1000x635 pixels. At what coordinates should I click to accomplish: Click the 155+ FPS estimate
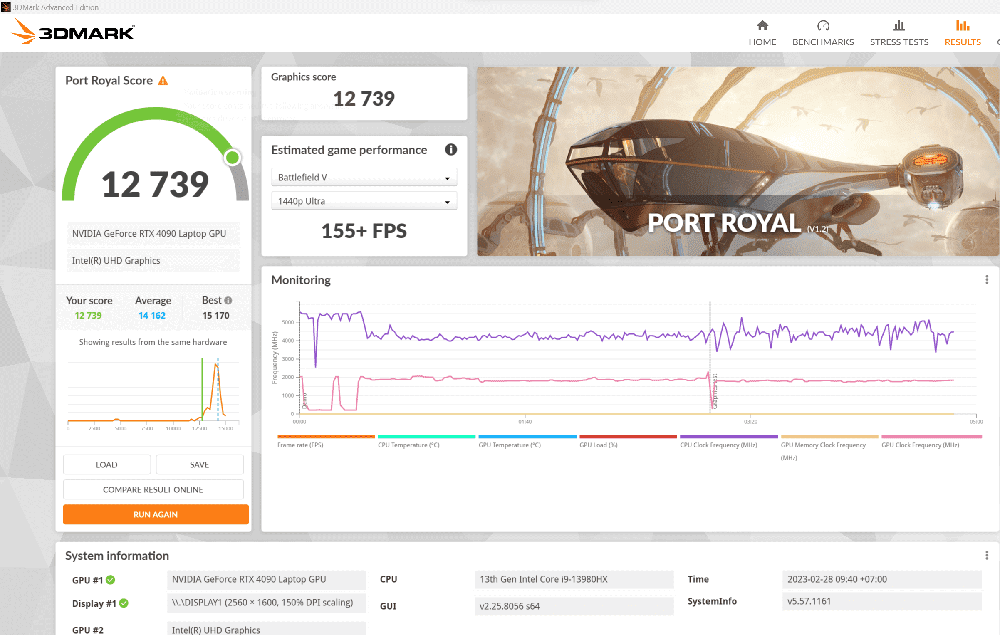pyautogui.click(x=364, y=231)
